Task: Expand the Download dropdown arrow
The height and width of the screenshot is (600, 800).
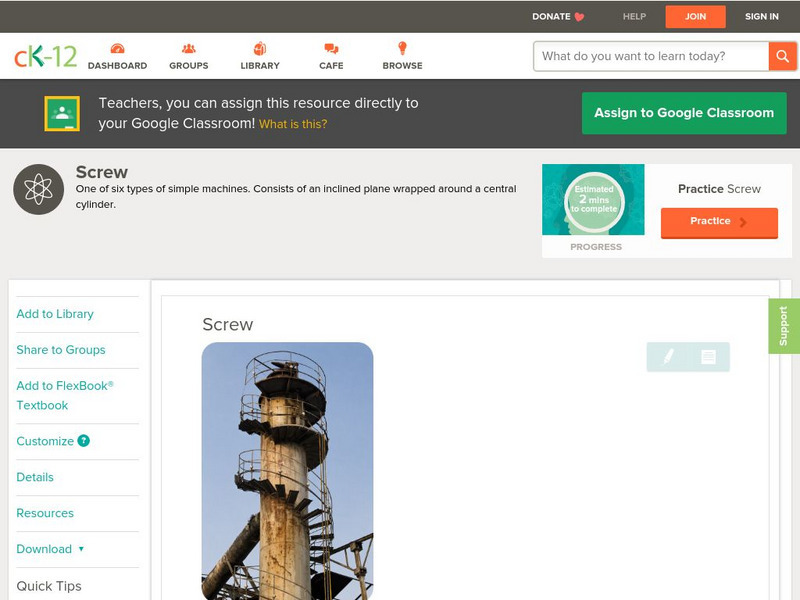Action: 81,549
